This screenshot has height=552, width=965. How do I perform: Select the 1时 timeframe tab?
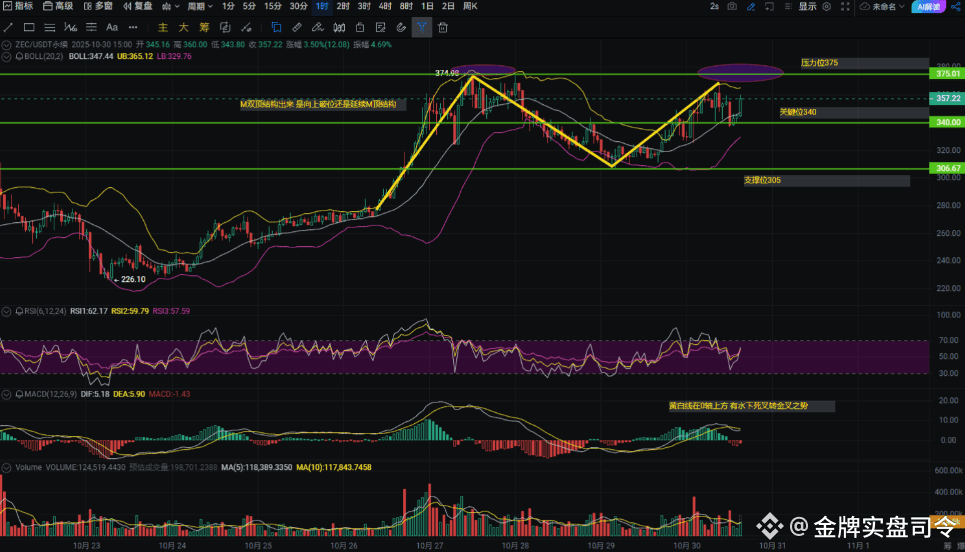(x=322, y=6)
